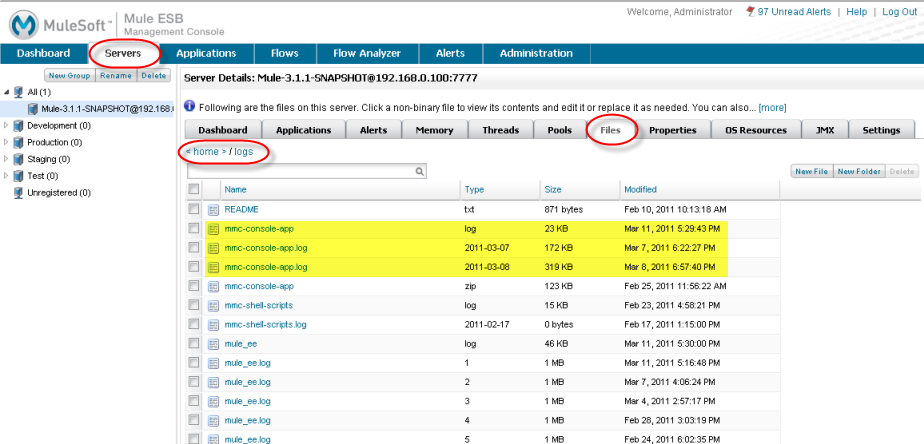Image resolution: width=924 pixels, height=444 pixels.
Task: Click the search magnifier icon
Action: click(420, 172)
